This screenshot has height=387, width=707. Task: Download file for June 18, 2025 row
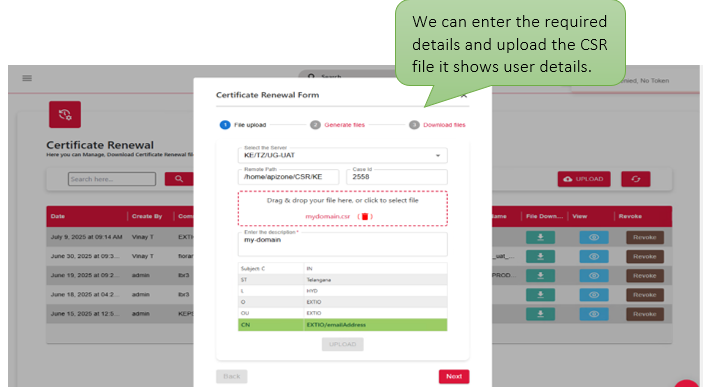pyautogui.click(x=540, y=295)
